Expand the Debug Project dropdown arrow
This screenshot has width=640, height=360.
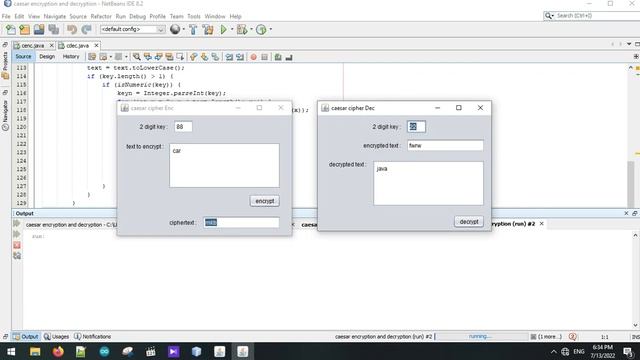251,29
